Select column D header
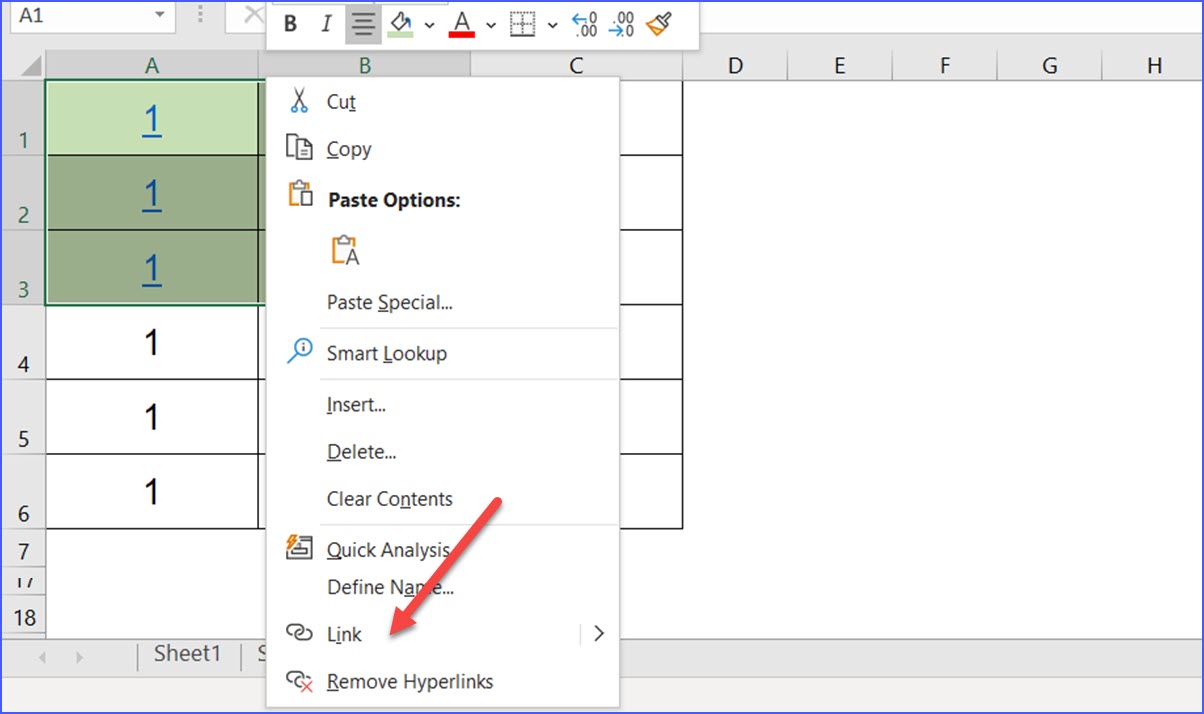This screenshot has height=714, width=1204. 735,65
